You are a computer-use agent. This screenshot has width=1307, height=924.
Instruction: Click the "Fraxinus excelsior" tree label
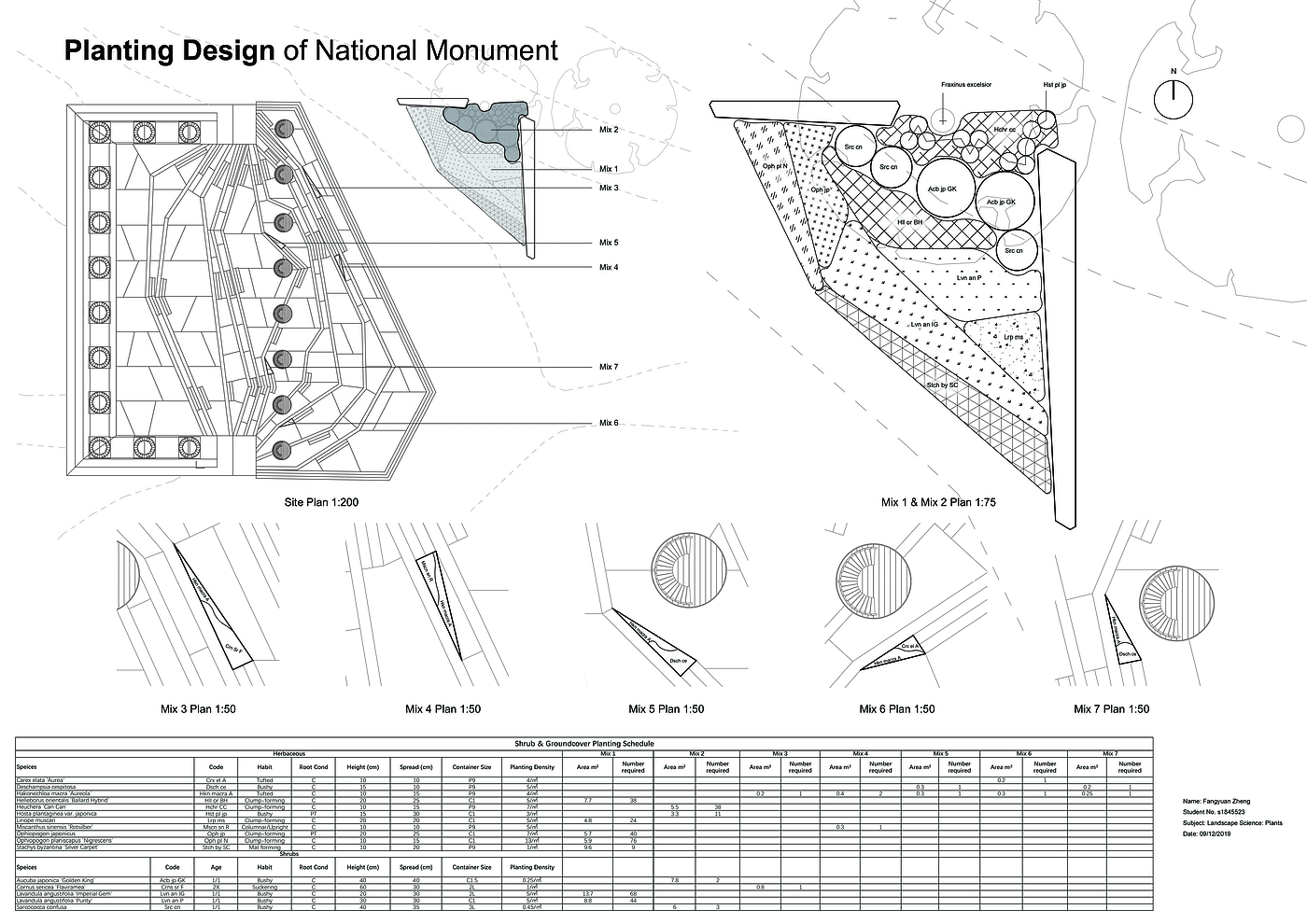966,85
